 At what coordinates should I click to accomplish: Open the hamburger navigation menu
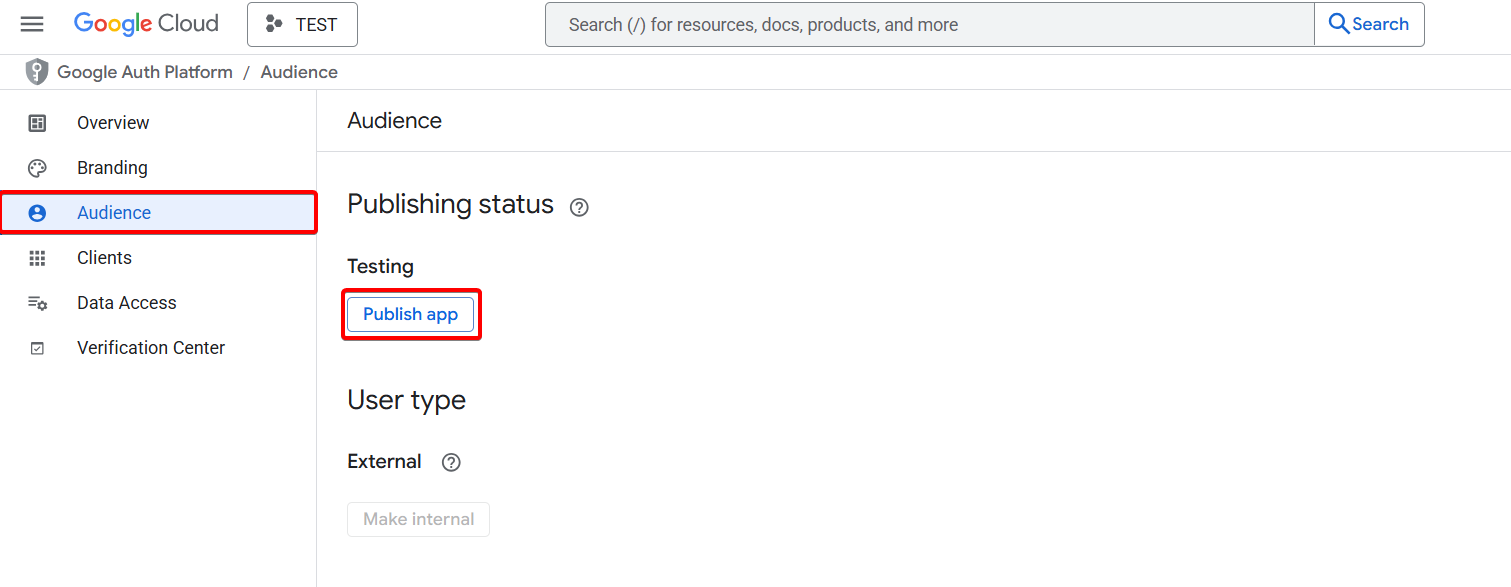coord(32,24)
